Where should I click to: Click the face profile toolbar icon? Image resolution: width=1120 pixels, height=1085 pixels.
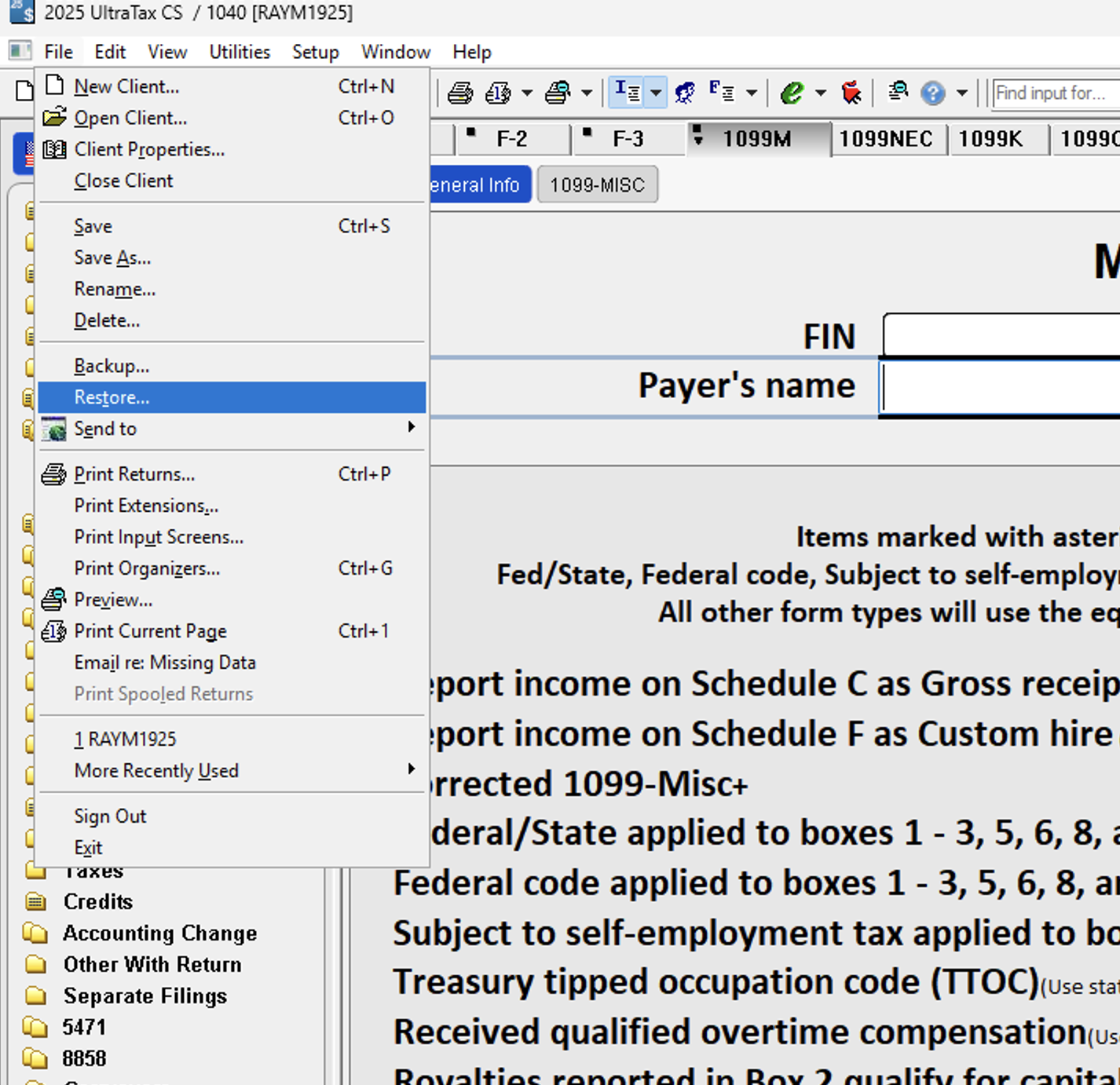pos(685,93)
